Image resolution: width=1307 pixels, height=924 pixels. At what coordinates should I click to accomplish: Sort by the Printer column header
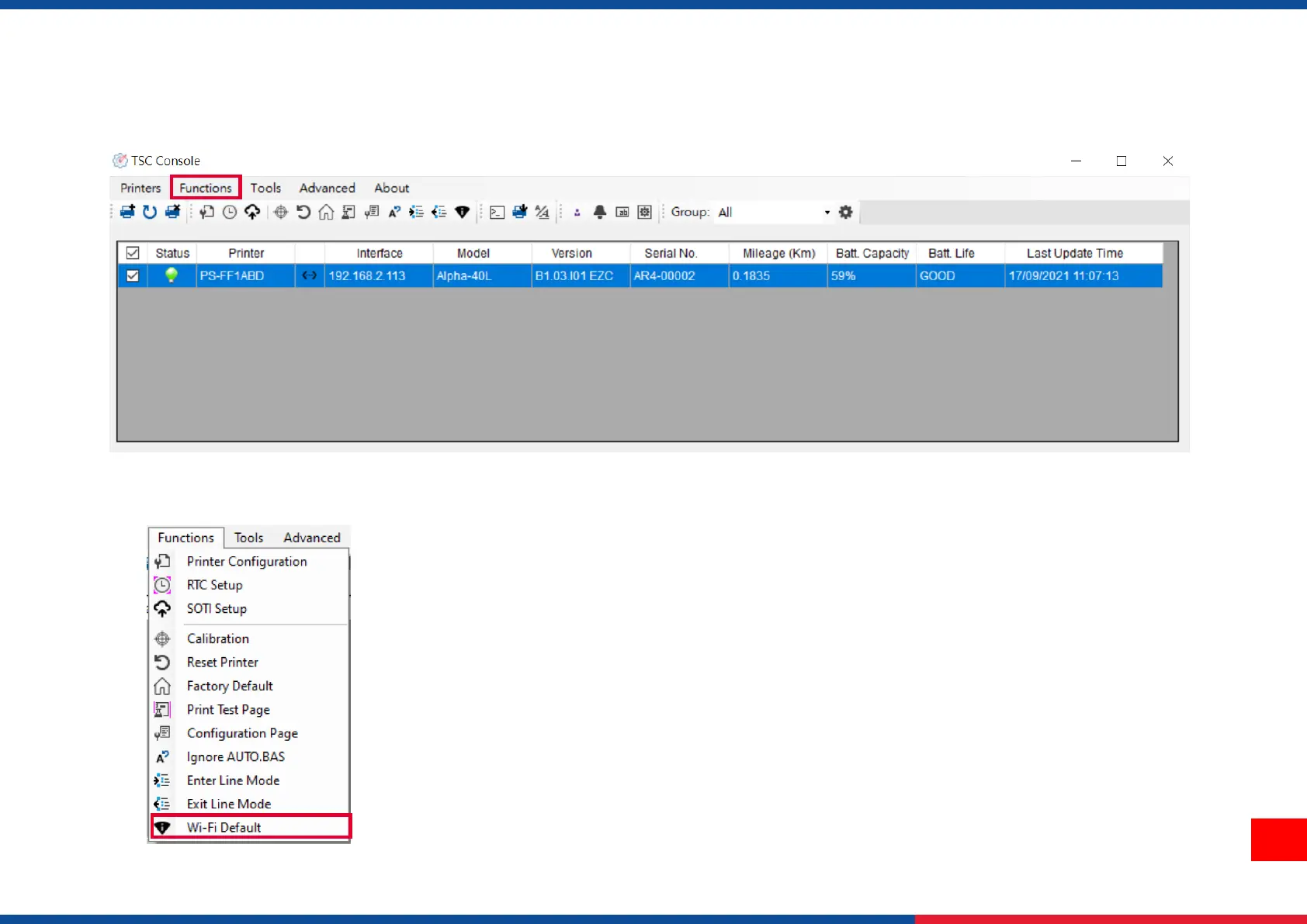246,253
